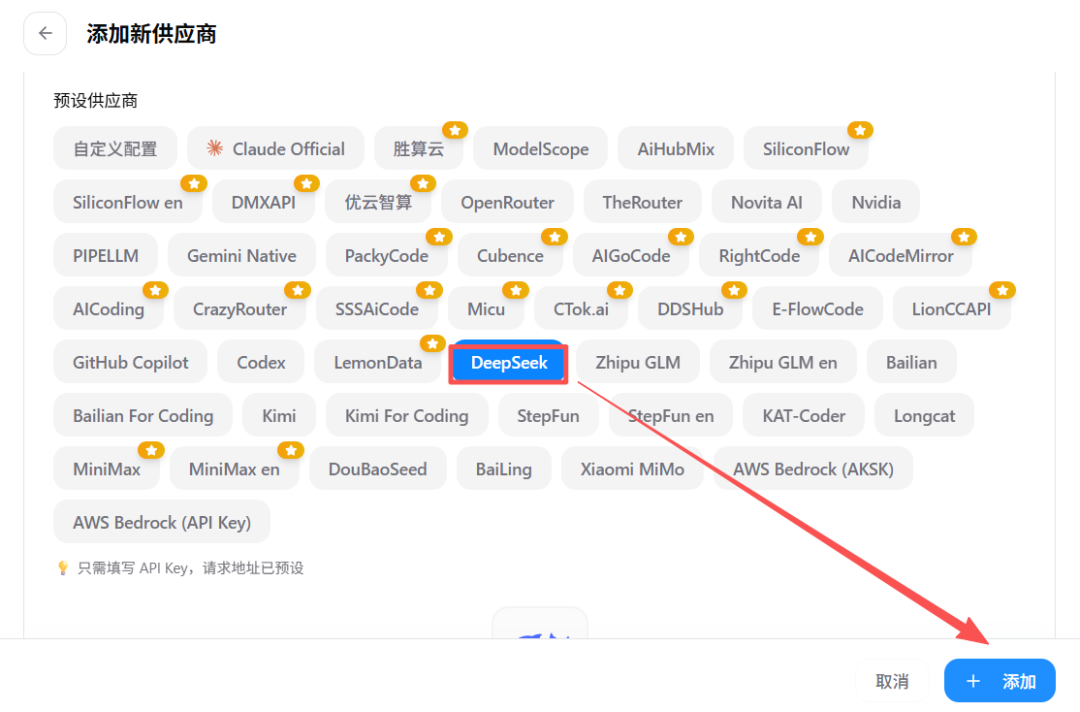Screen dimensions: 1080x712
Task: Pick the ModelScope provider
Action: [541, 149]
